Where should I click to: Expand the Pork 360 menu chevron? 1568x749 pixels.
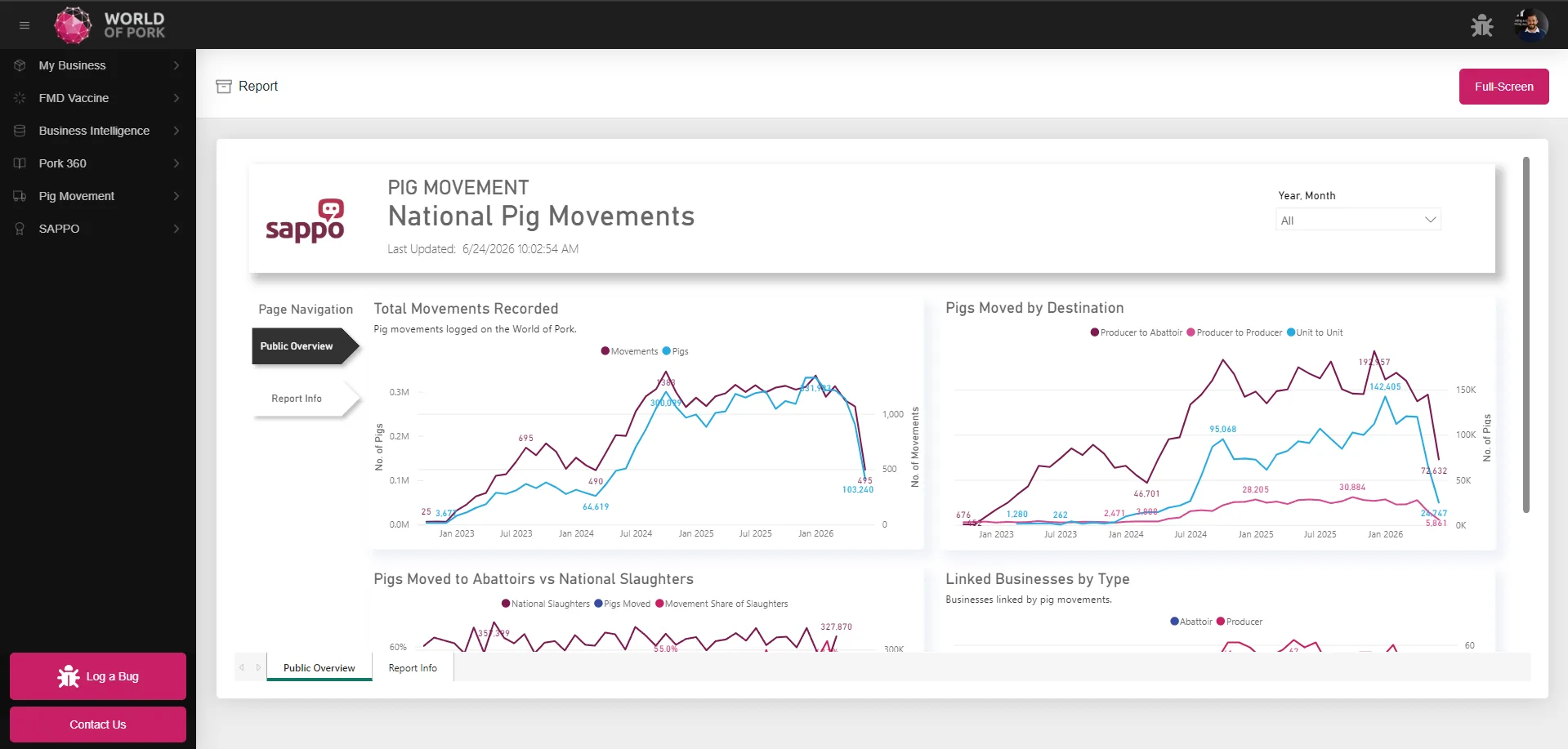(176, 163)
